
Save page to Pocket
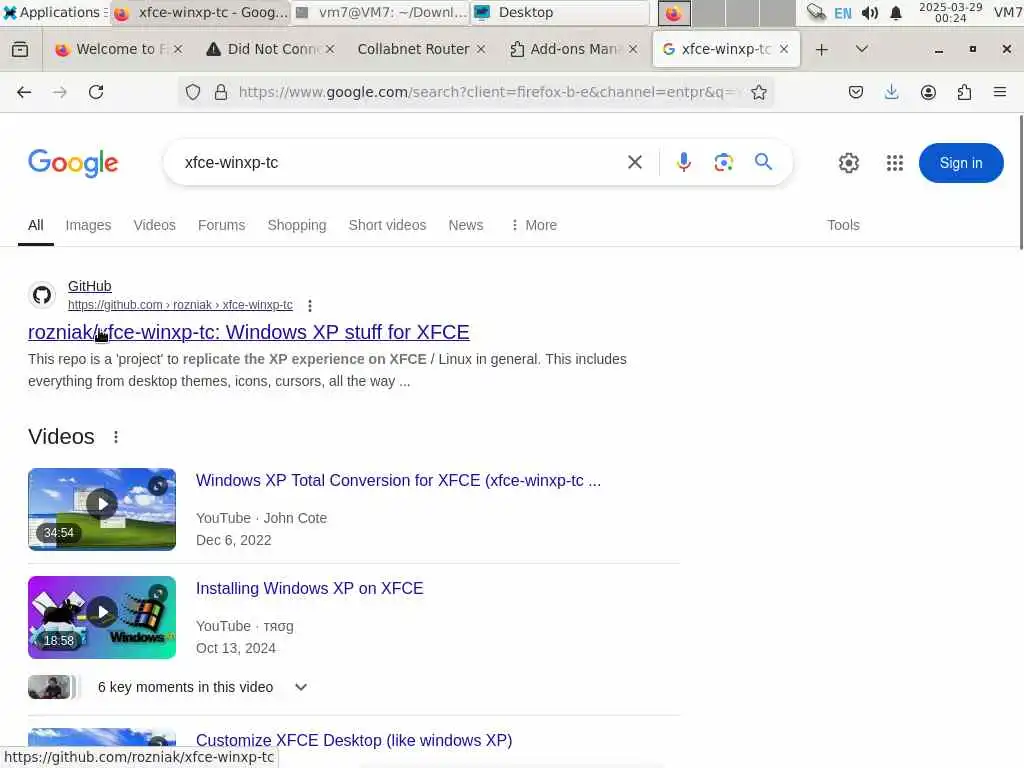[856, 92]
